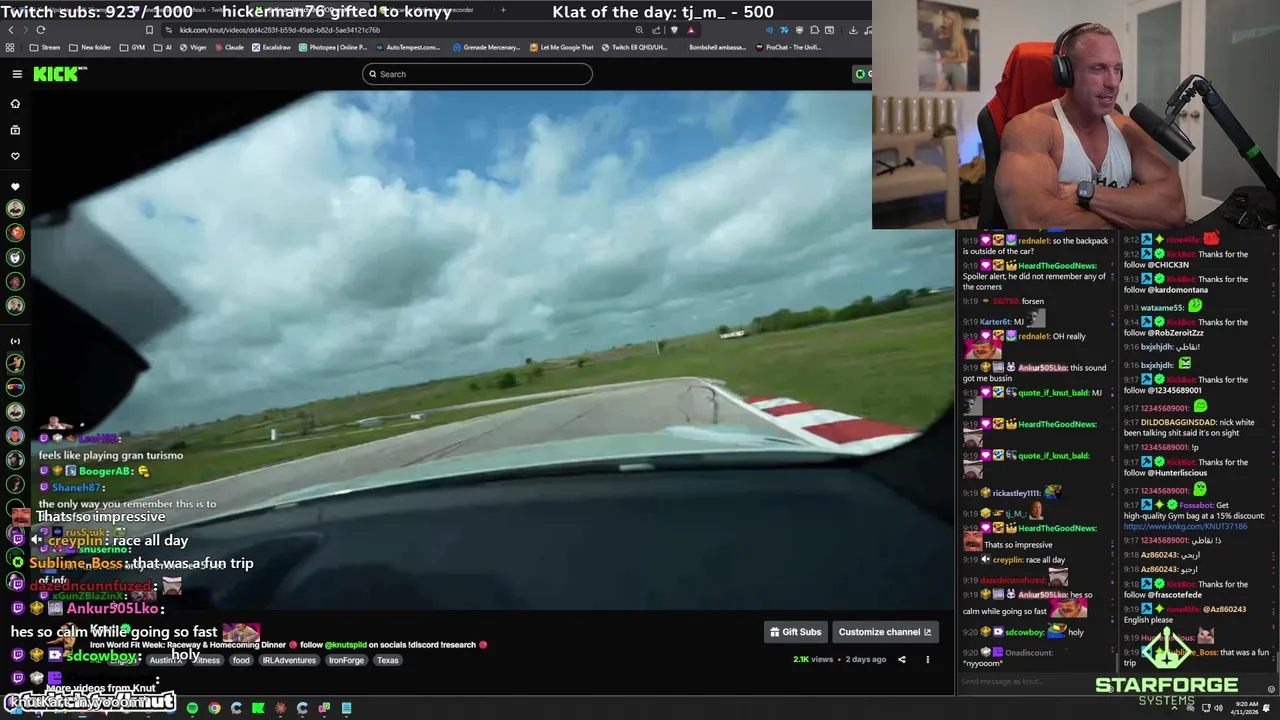The height and width of the screenshot is (720, 1280).
Task: Open the Kick hamburger sidebar menu
Action: pos(17,74)
